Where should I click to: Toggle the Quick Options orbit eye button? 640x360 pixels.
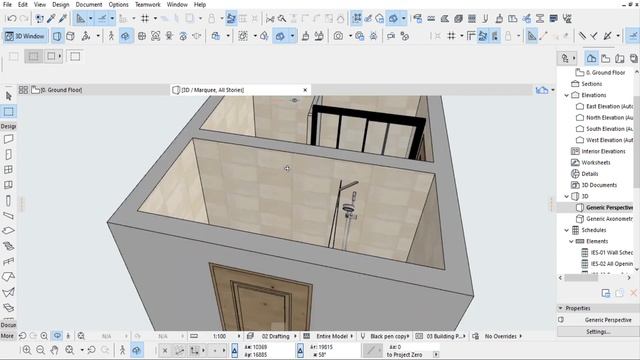(x=57, y=336)
